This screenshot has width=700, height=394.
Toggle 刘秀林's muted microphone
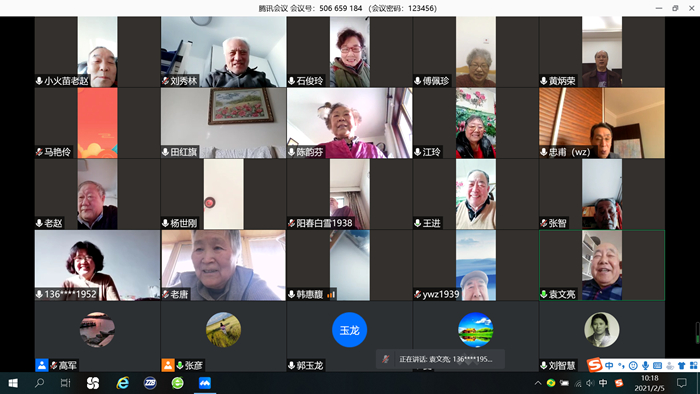pyautogui.click(x=166, y=81)
